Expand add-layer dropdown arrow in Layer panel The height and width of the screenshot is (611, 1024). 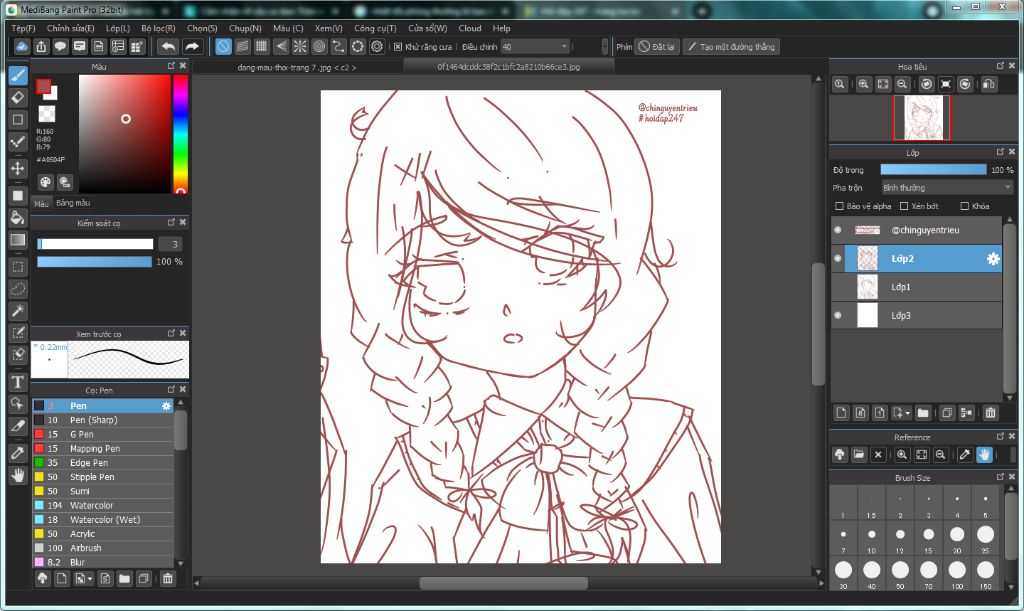click(908, 413)
